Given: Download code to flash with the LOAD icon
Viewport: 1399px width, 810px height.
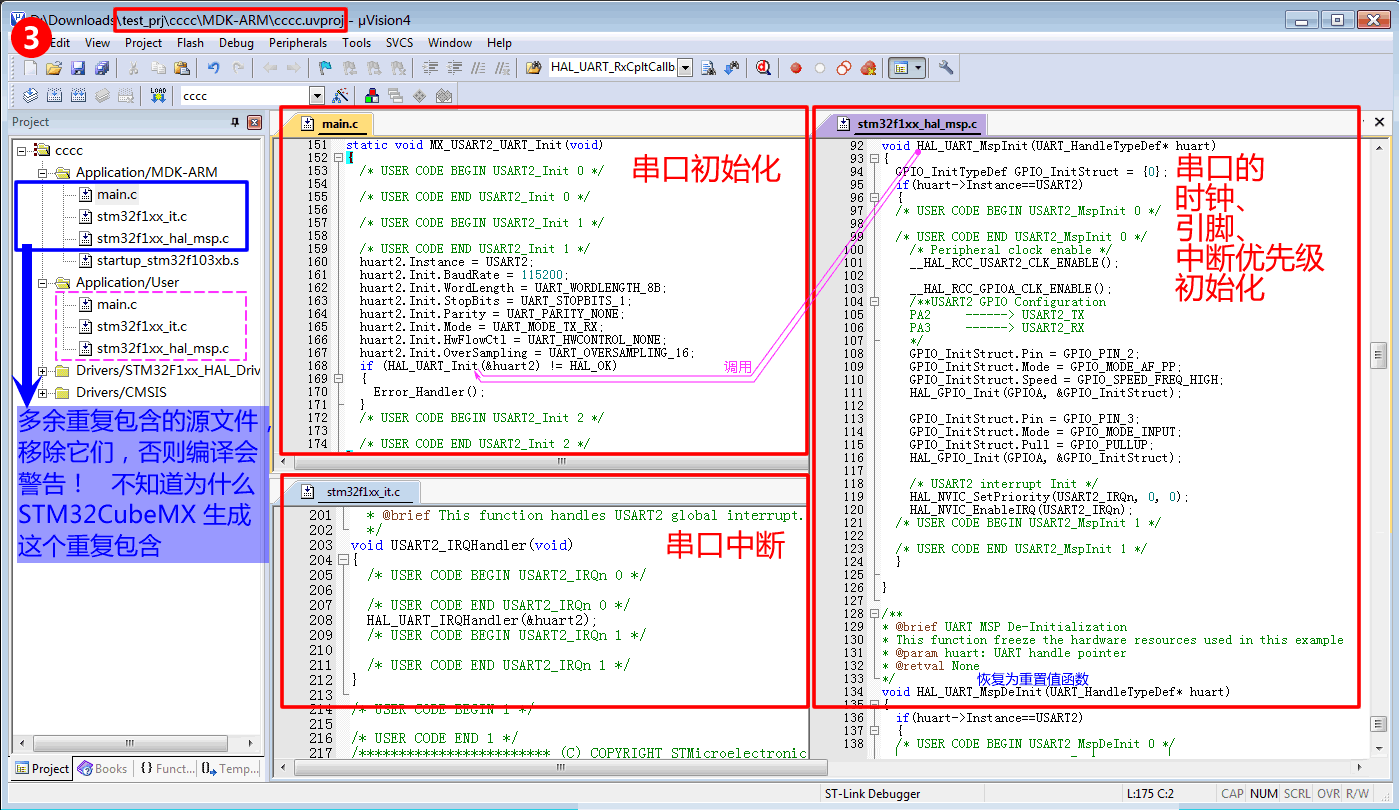Looking at the screenshot, I should (x=158, y=94).
